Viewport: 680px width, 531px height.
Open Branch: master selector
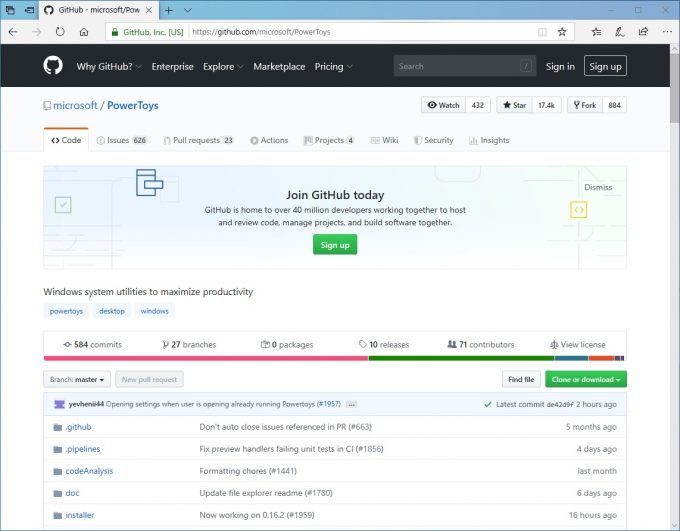pyautogui.click(x=77, y=380)
